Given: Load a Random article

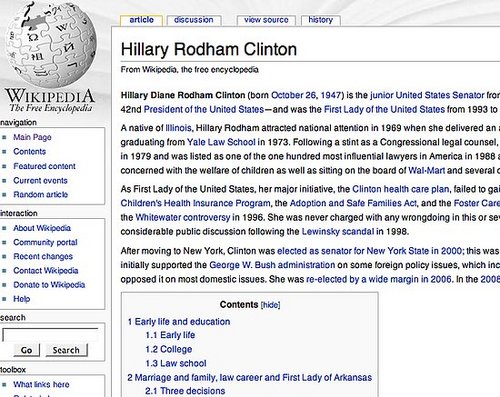Looking at the screenshot, I should [x=41, y=194].
